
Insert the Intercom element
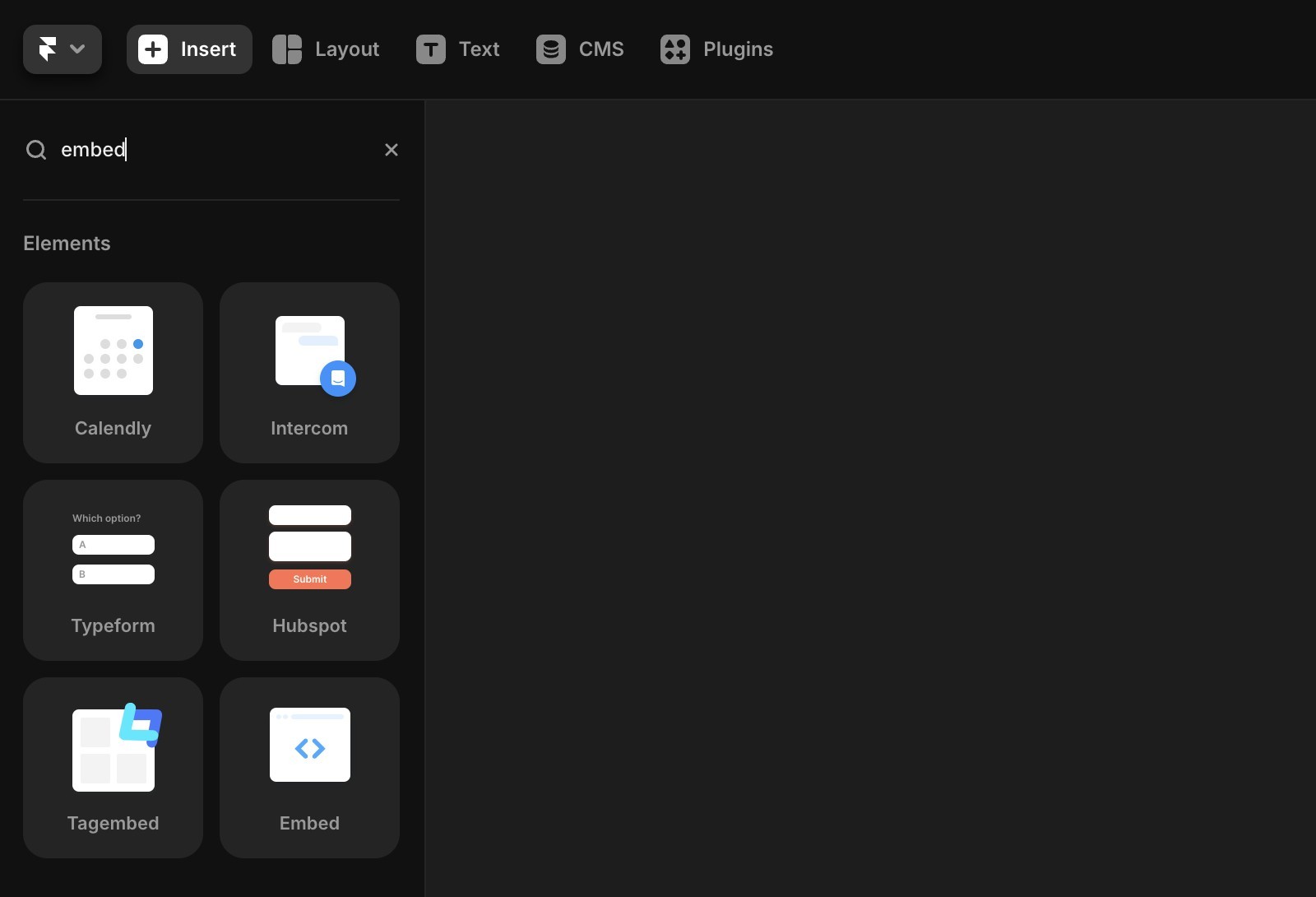(x=309, y=373)
